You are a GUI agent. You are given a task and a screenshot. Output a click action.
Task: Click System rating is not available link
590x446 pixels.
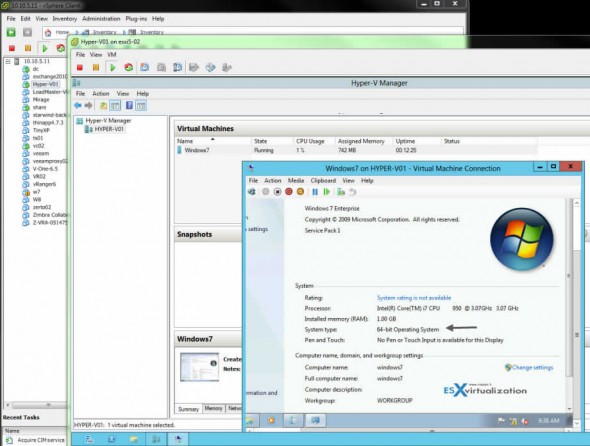point(414,298)
